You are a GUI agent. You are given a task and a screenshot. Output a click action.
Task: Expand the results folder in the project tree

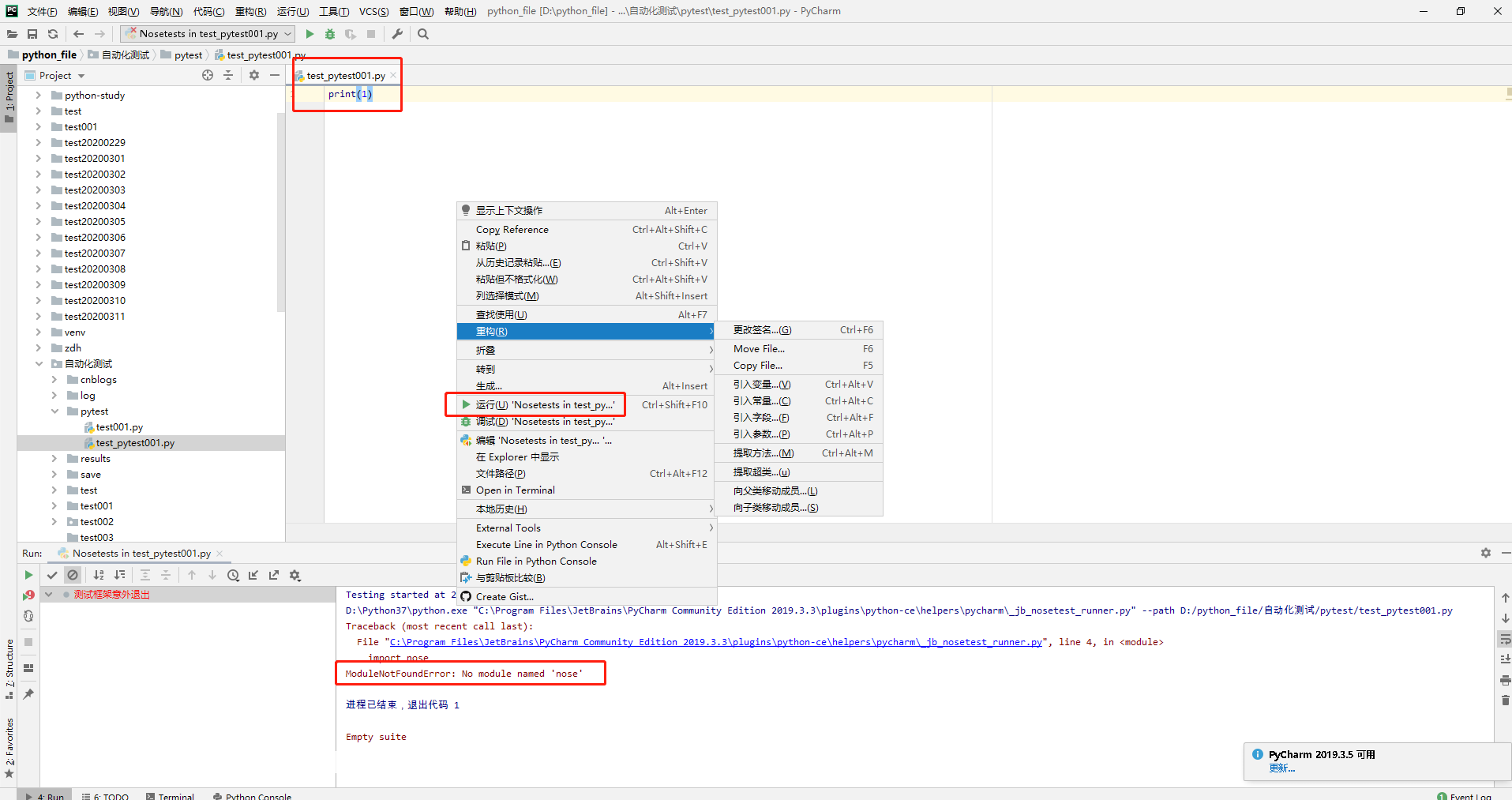54,459
